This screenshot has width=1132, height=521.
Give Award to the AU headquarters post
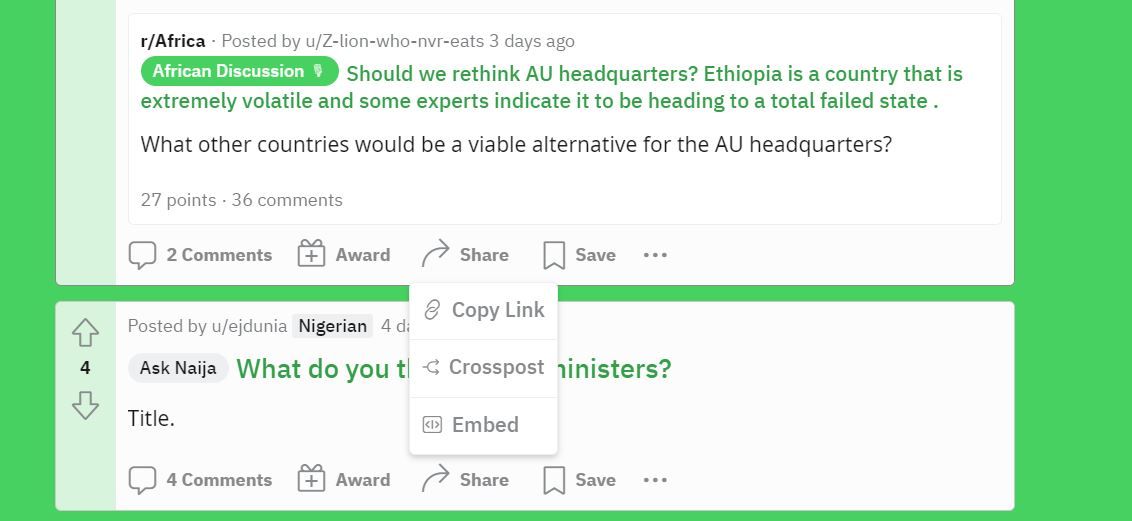pos(344,255)
